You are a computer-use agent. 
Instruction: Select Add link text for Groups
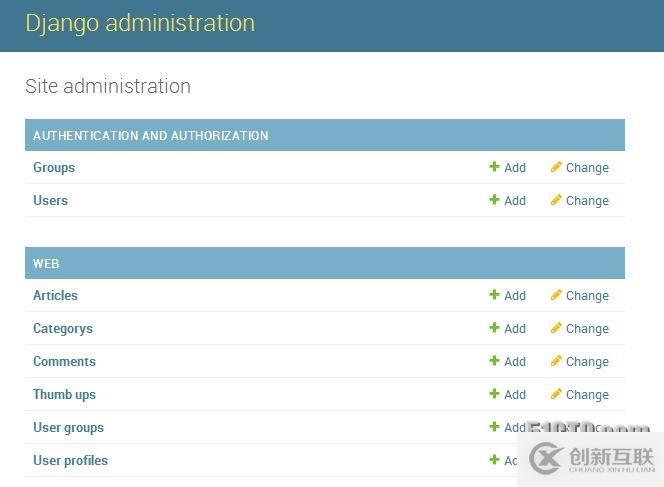515,168
